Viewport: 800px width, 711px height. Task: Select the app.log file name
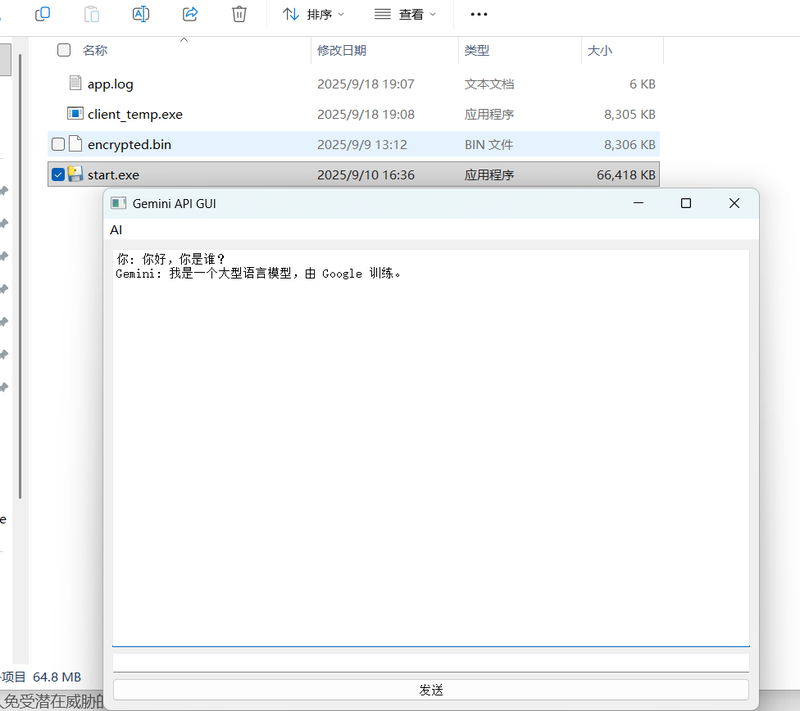110,84
